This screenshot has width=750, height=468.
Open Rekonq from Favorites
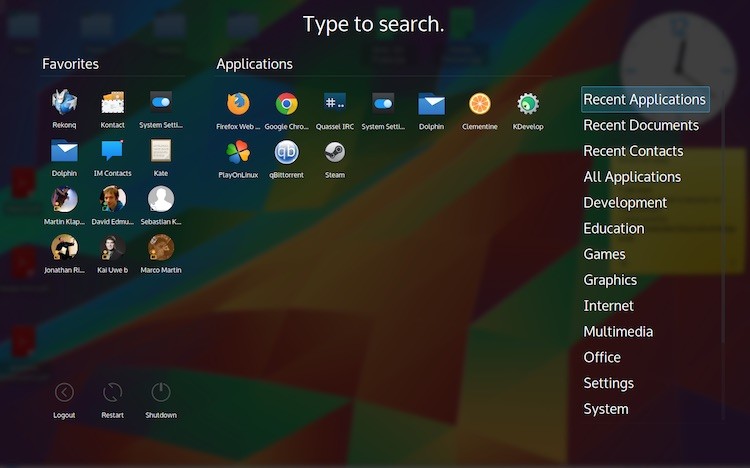(64, 109)
